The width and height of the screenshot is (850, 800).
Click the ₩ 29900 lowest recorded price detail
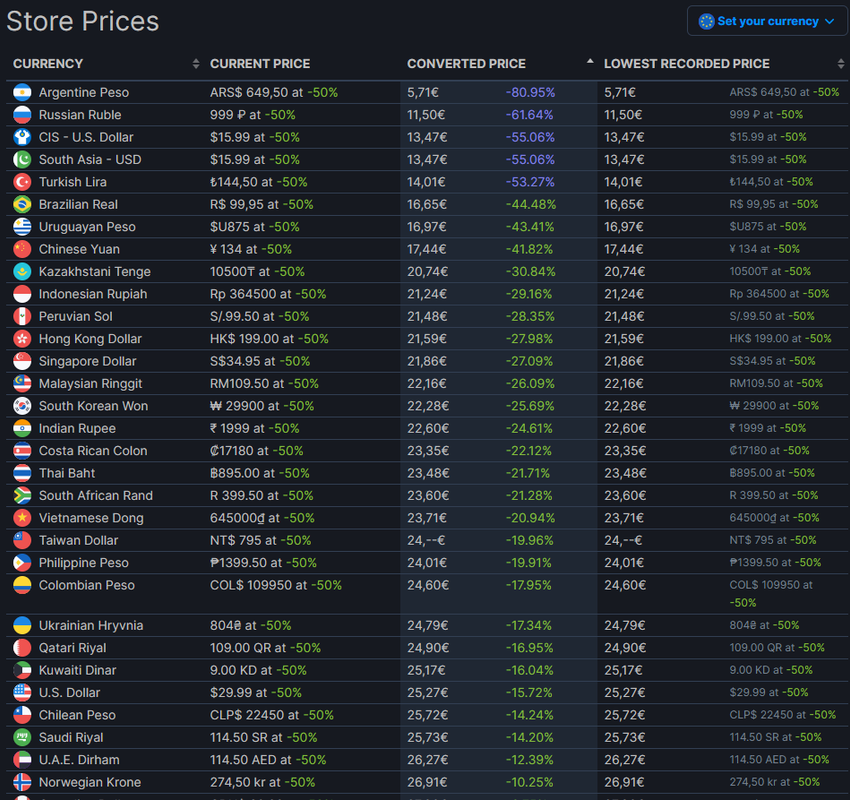point(774,406)
